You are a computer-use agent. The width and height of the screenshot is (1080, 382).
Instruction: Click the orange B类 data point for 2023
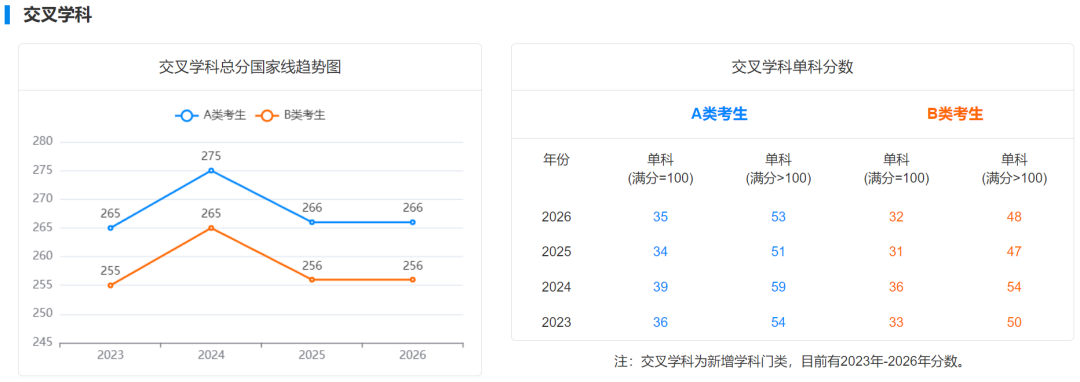click(x=110, y=285)
